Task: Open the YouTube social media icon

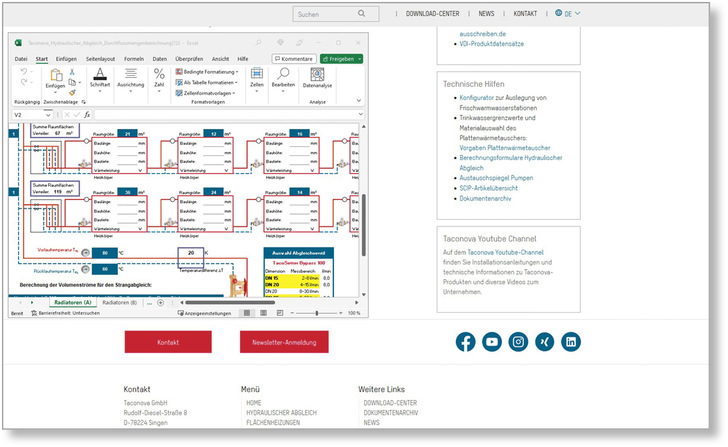Action: [x=492, y=342]
